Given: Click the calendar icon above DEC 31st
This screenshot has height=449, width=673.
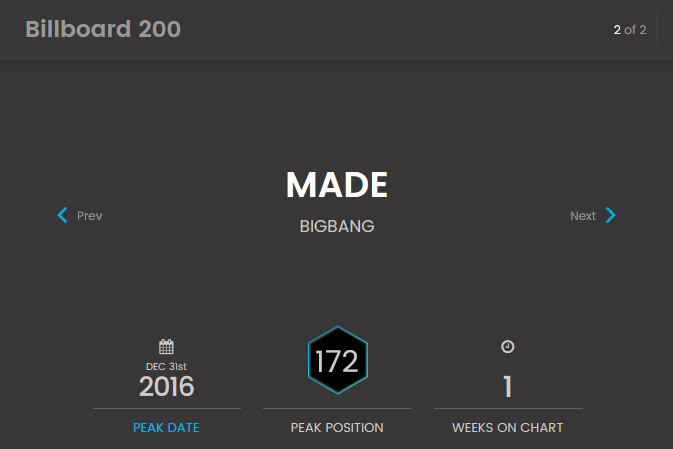Looking at the screenshot, I should 167,347.
